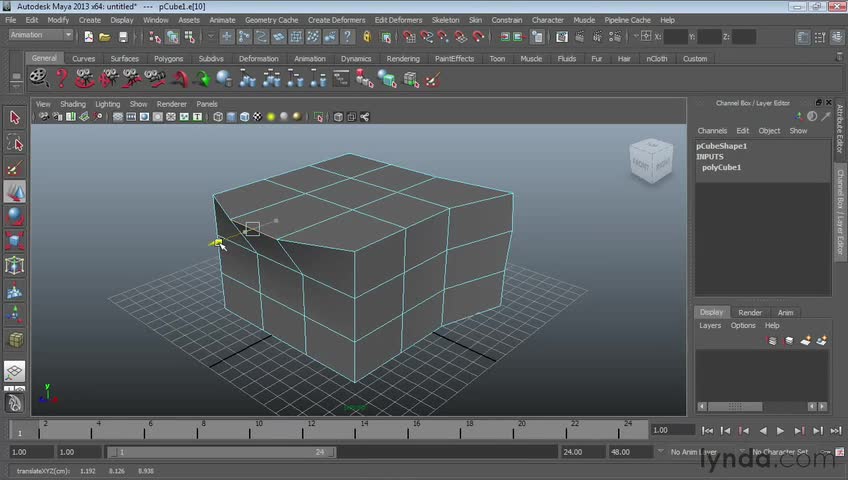
Task: Click the view cube in viewport
Action: tap(649, 161)
